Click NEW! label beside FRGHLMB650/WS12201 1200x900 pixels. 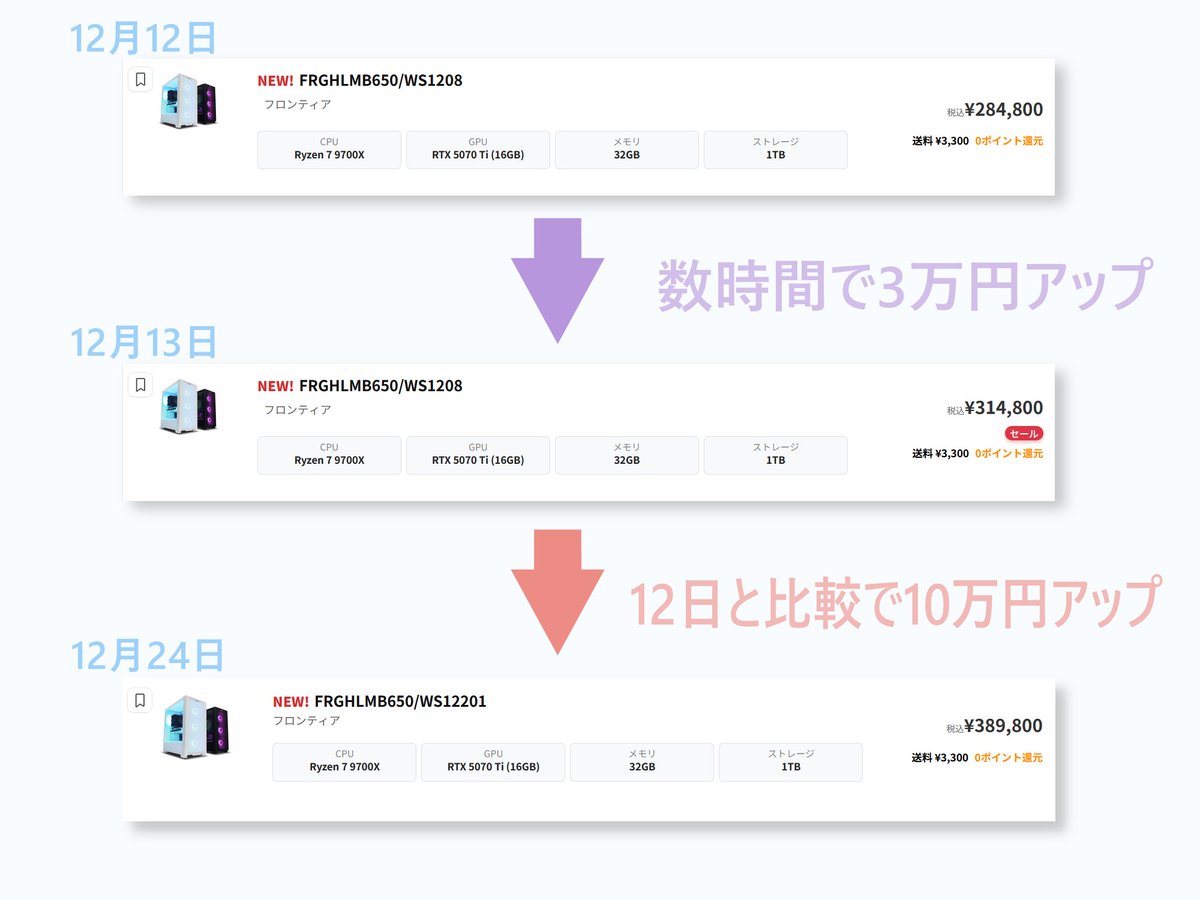pos(291,701)
